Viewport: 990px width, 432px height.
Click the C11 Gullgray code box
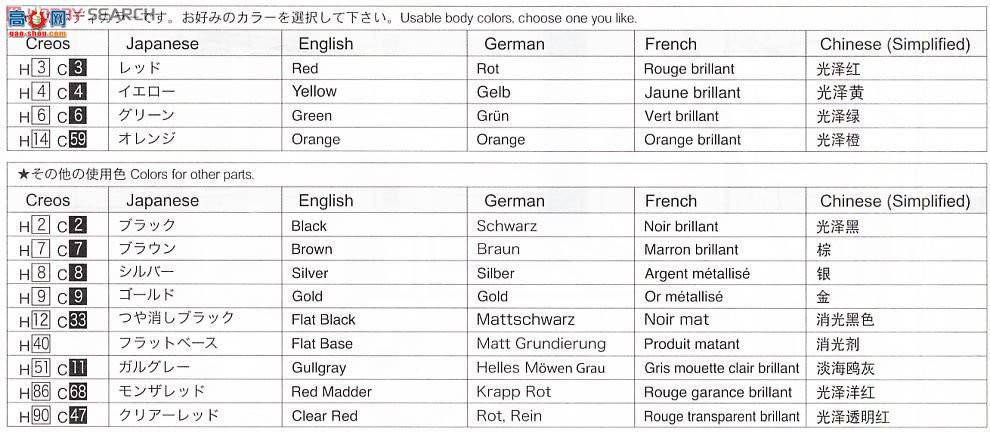pyautogui.click(x=77, y=368)
